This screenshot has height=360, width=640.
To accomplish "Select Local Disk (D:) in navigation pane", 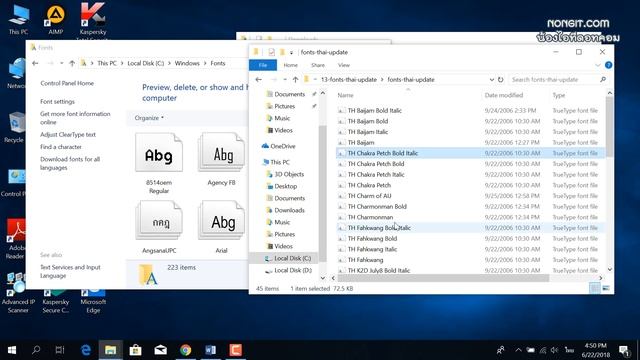I will tap(293, 270).
